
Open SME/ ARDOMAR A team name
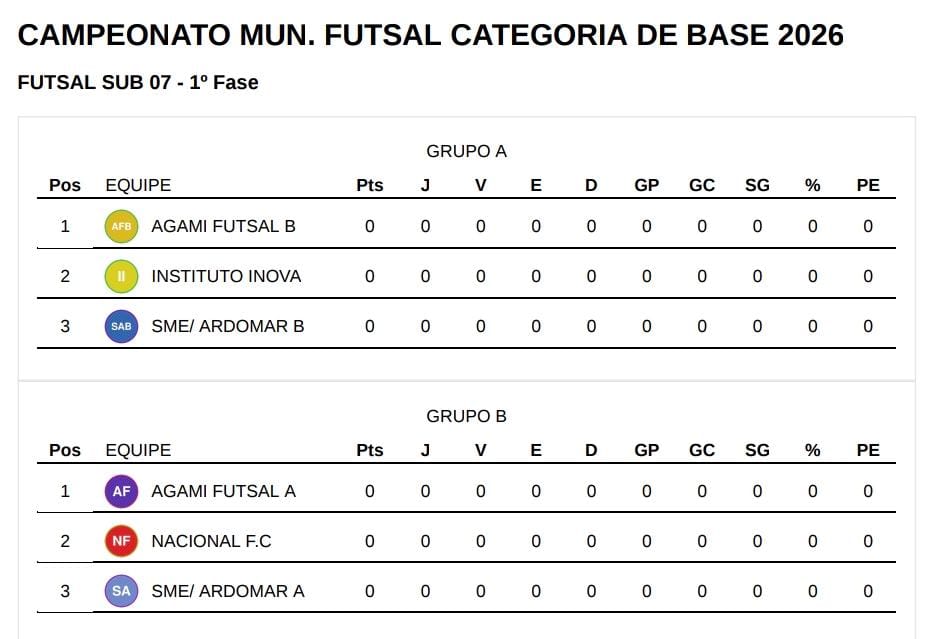(228, 590)
